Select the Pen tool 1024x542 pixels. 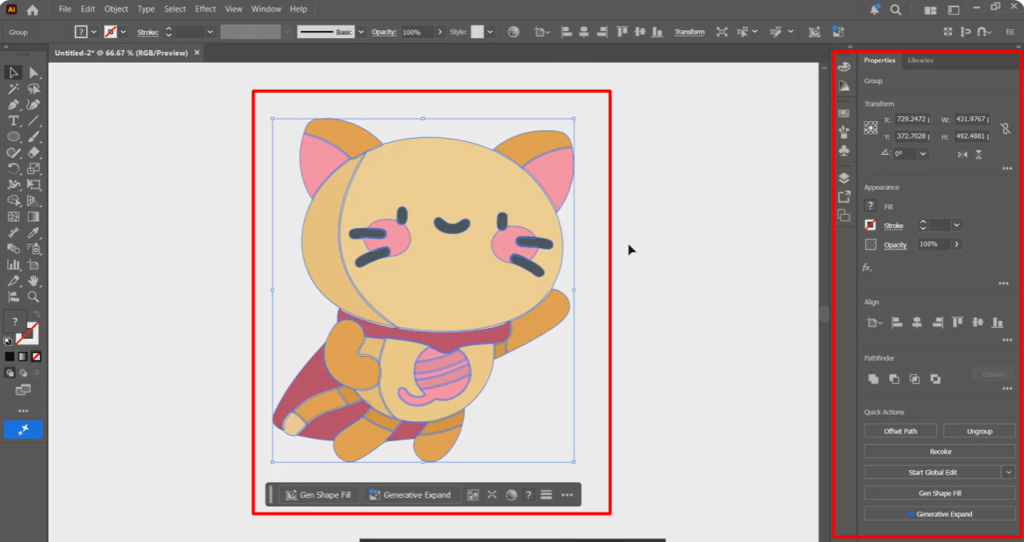click(x=13, y=104)
